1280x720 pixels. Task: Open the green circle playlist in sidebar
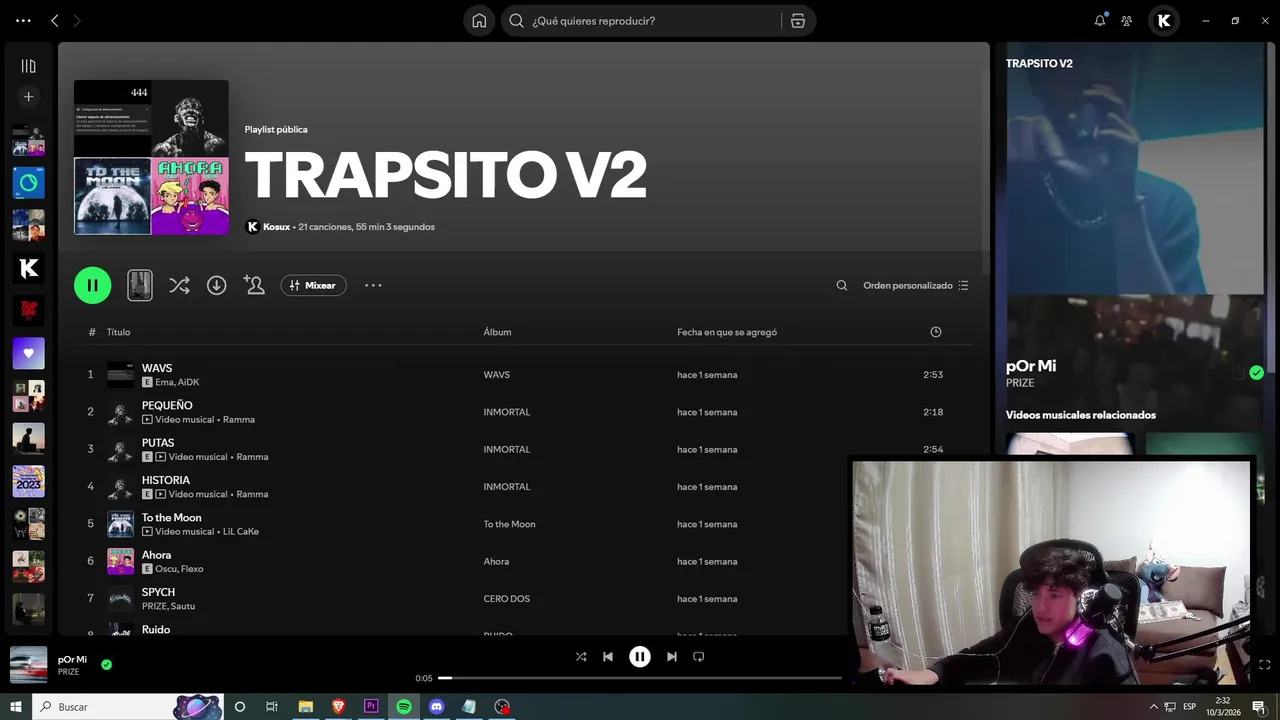[28, 183]
